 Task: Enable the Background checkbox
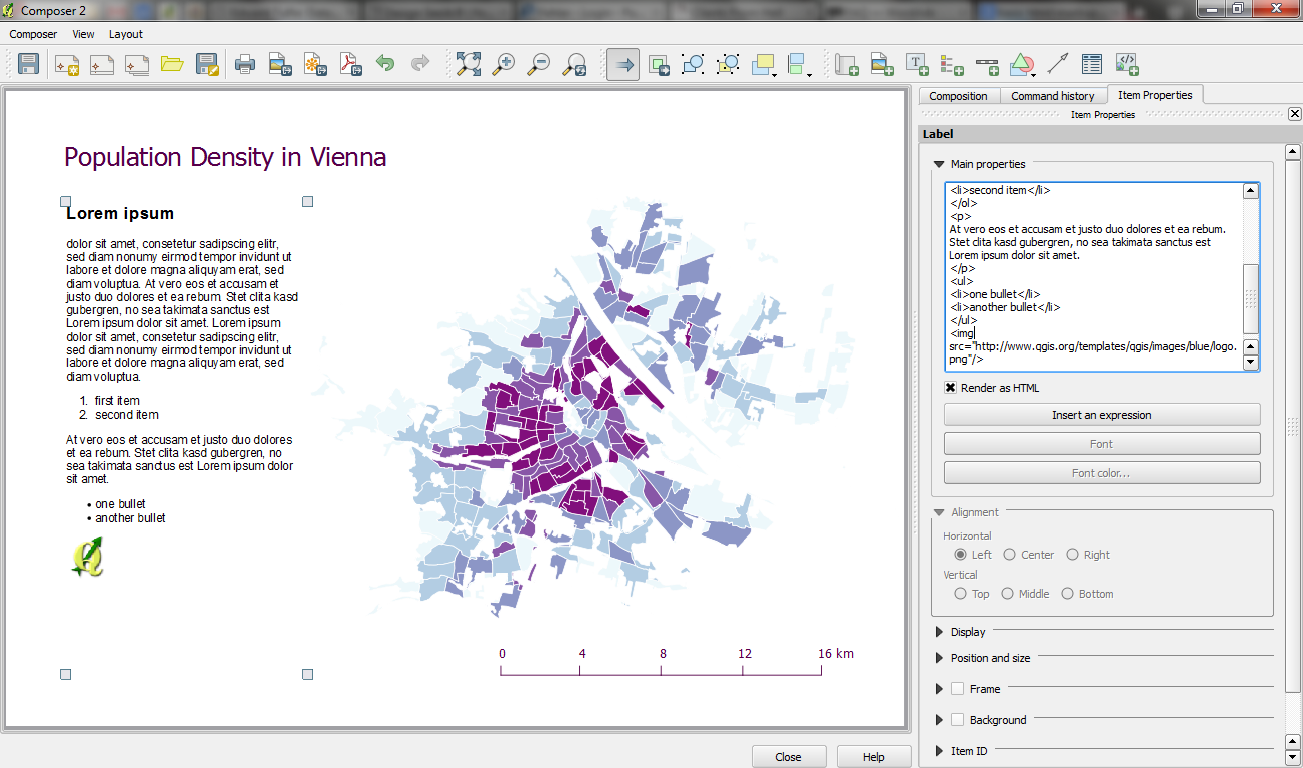[957, 720]
